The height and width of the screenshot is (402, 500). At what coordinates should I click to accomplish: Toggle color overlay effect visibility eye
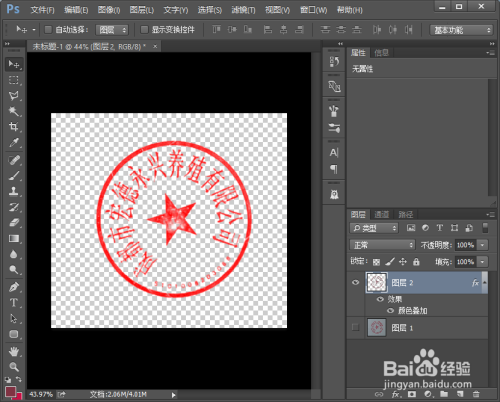tap(391, 311)
